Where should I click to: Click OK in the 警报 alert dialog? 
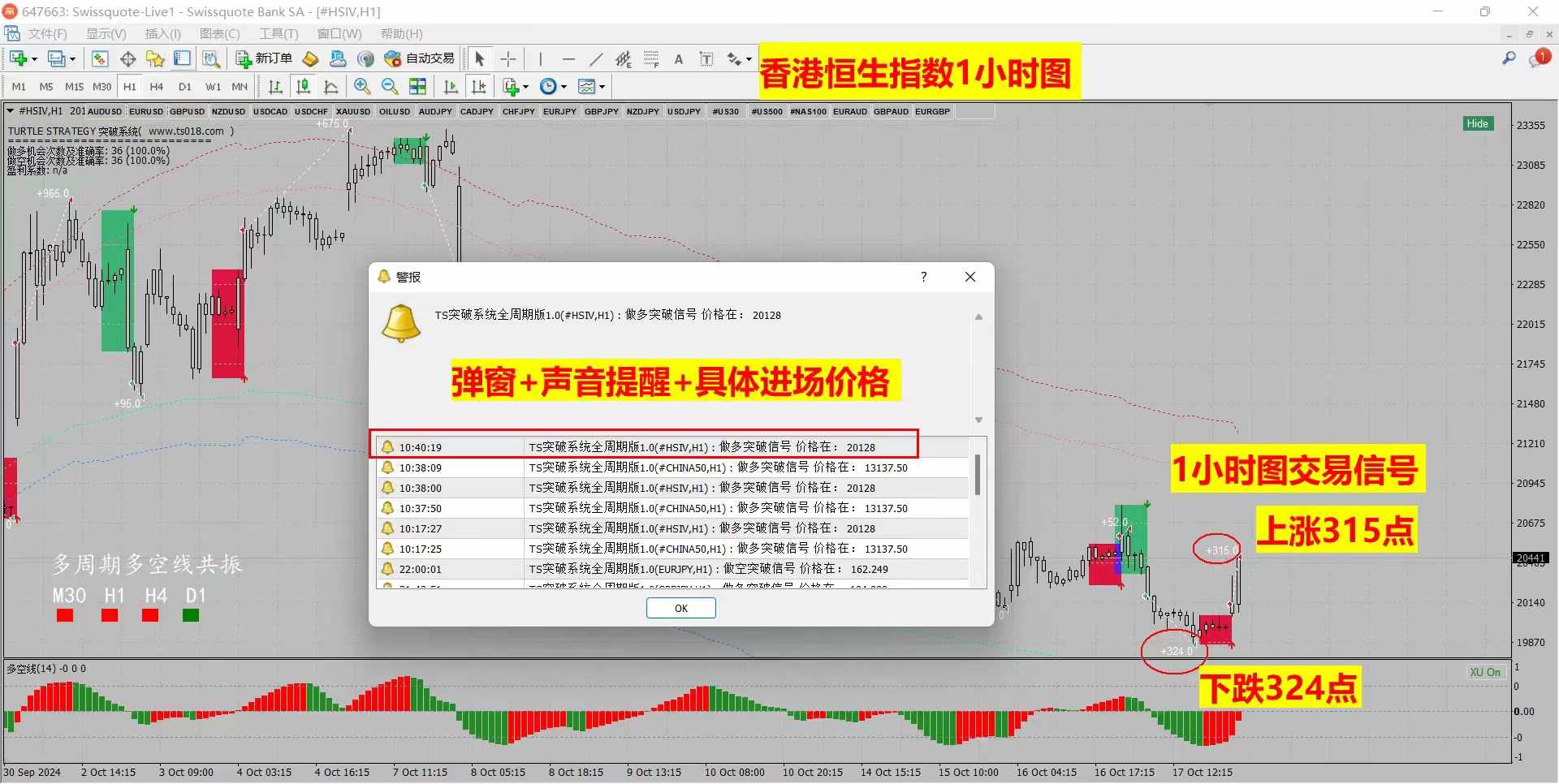680,608
